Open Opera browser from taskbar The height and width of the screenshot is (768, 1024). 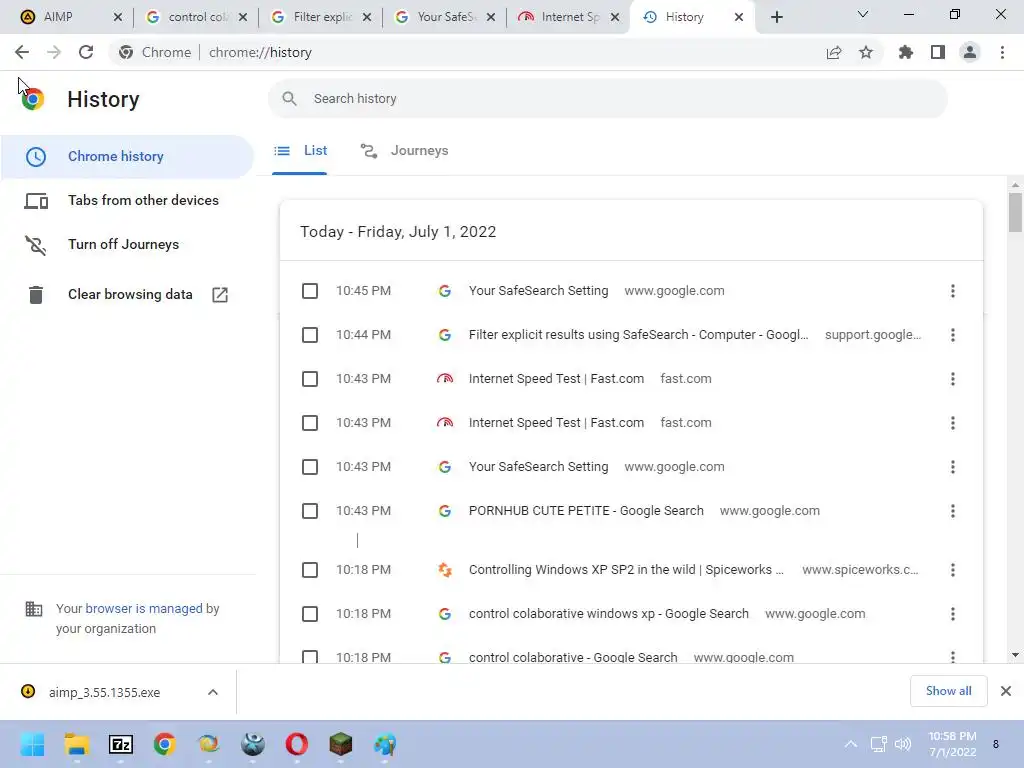[296, 744]
